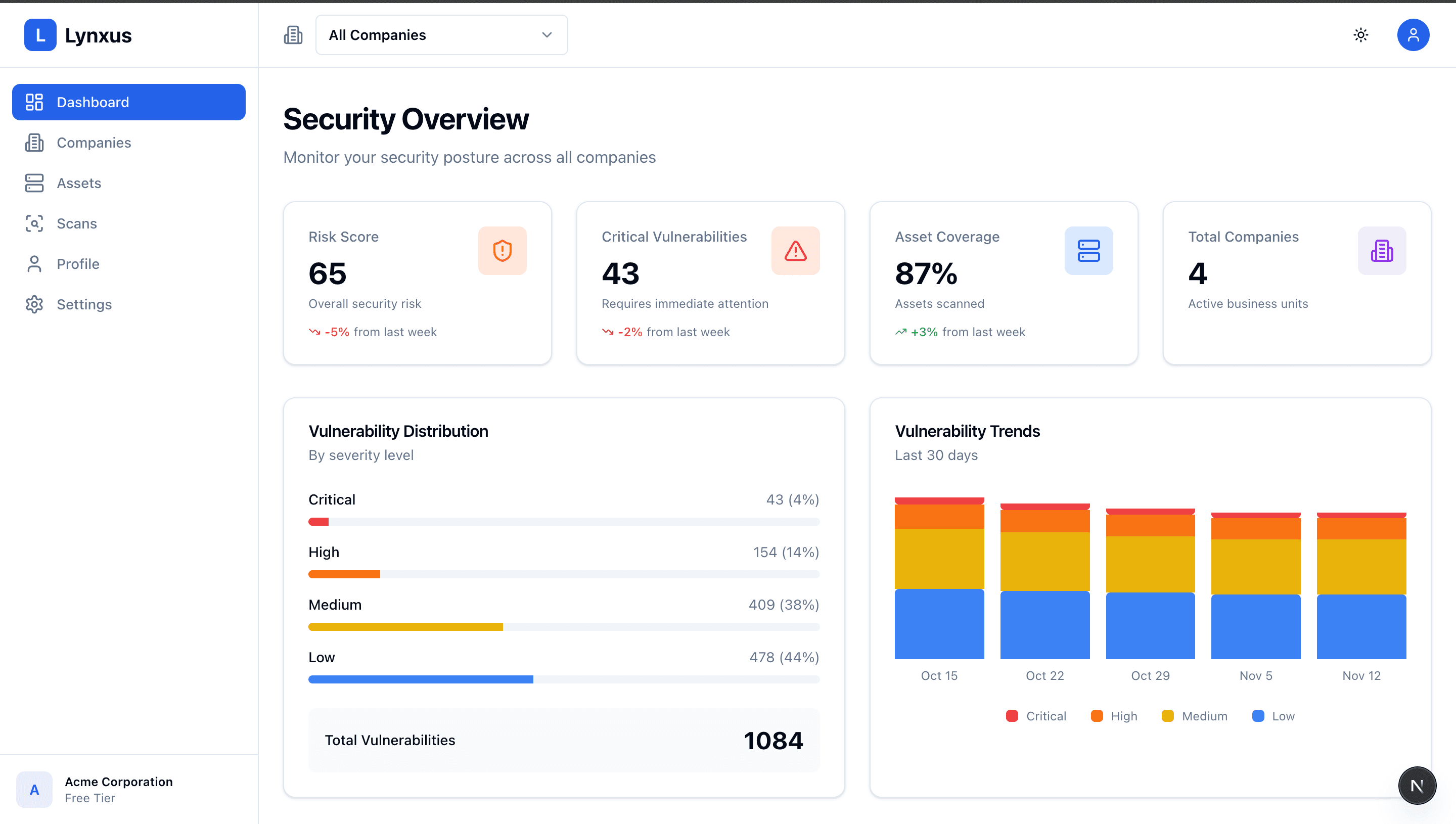This screenshot has width=1456, height=824.
Task: Click the Assets server icon
Action: [x=34, y=183]
